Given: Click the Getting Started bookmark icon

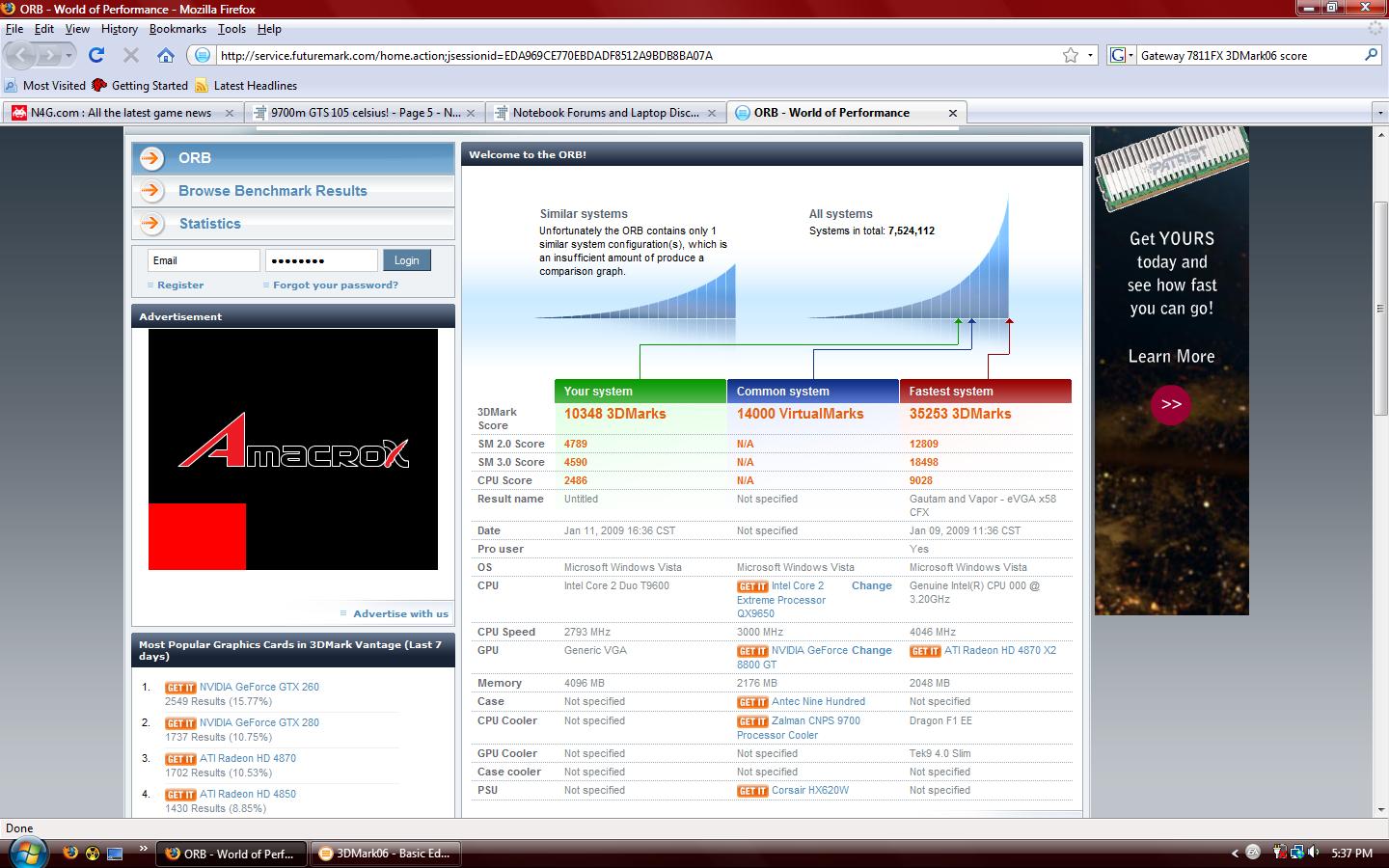Looking at the screenshot, I should pos(99,86).
